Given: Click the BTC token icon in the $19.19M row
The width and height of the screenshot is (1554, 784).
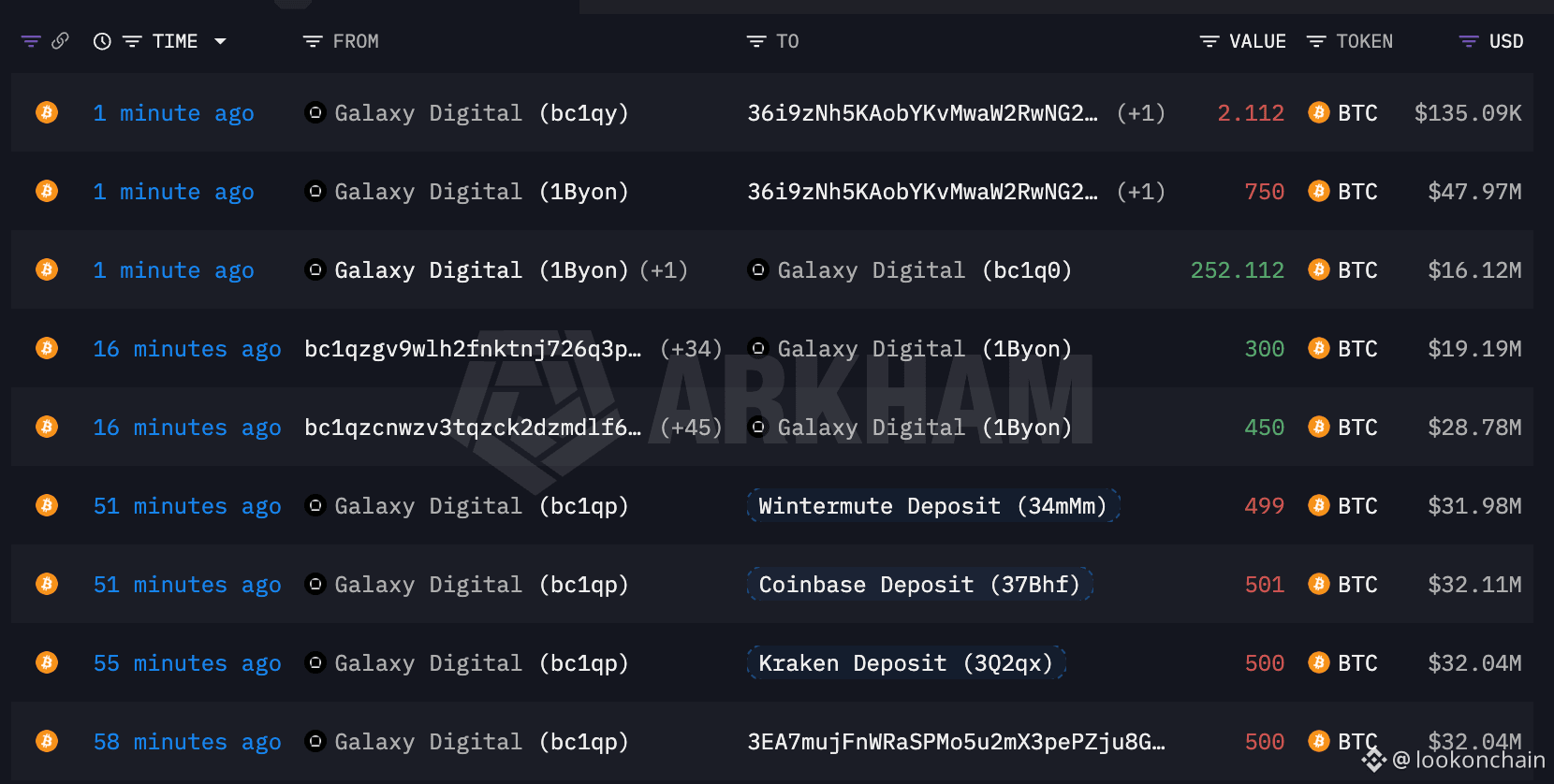Looking at the screenshot, I should 1319,348.
